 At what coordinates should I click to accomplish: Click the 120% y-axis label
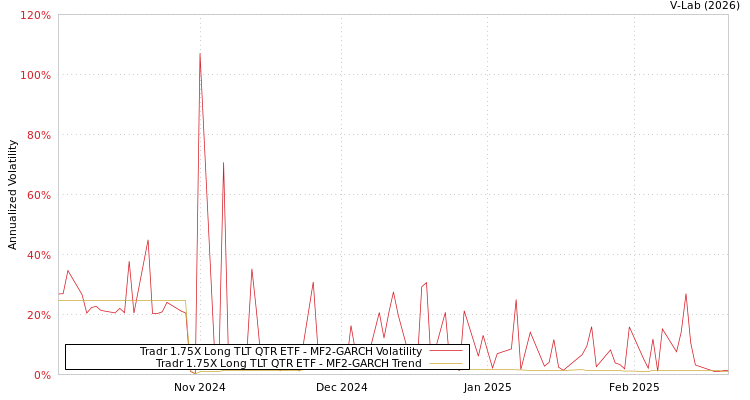click(x=35, y=15)
